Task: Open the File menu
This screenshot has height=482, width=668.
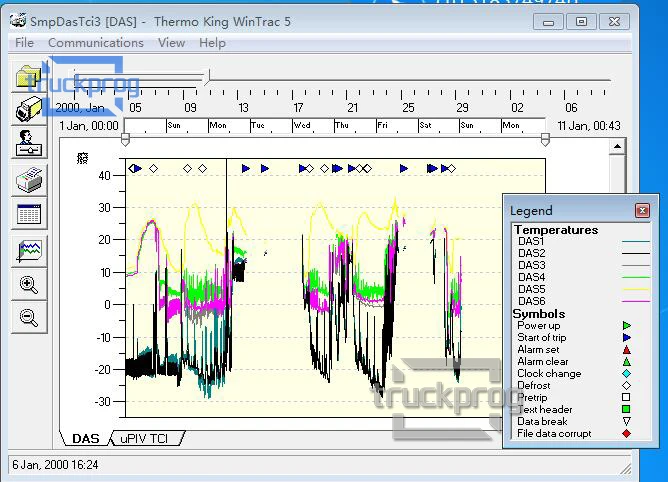Action: tap(24, 43)
